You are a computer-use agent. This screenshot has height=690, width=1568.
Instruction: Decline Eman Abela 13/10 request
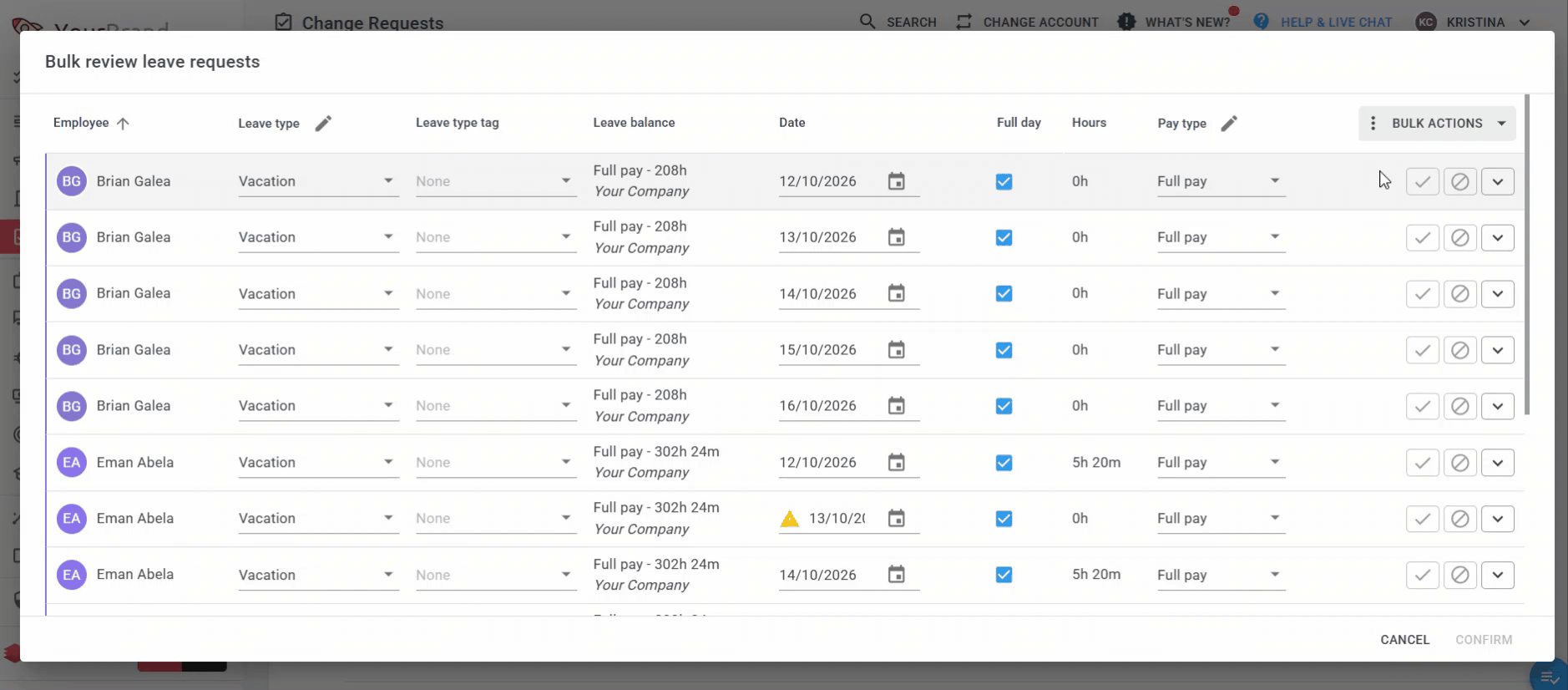1459,519
